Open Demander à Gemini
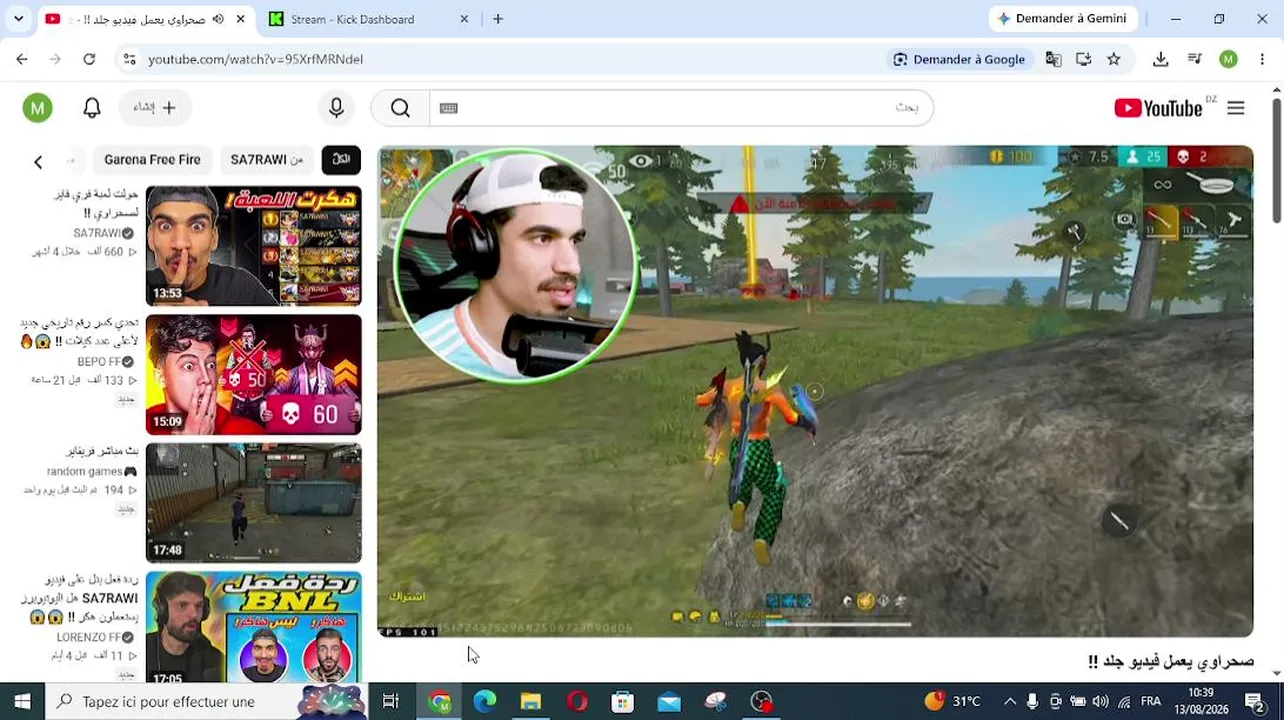The image size is (1284, 720). pos(1062,19)
